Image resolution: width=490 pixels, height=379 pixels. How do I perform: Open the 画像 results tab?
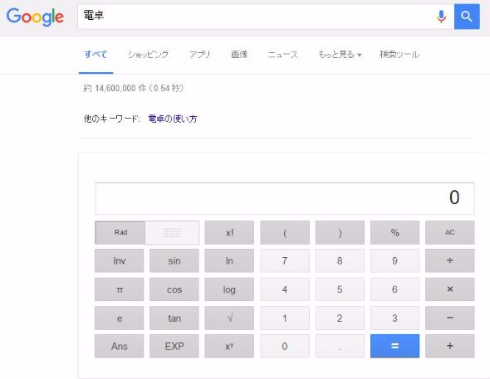[239, 54]
